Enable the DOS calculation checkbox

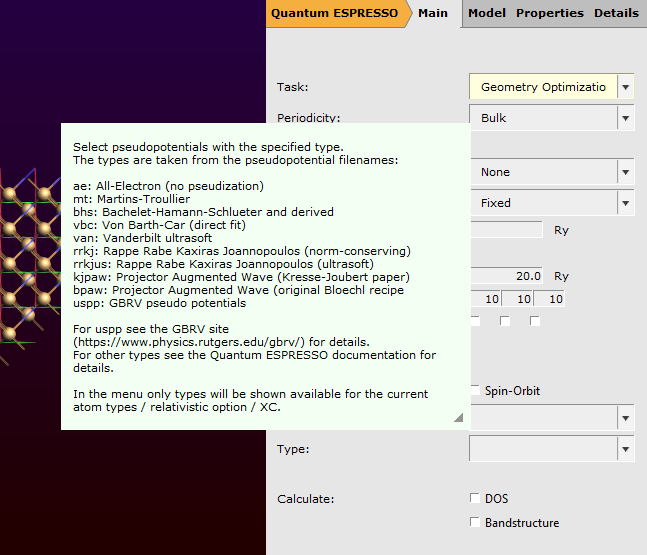point(475,498)
